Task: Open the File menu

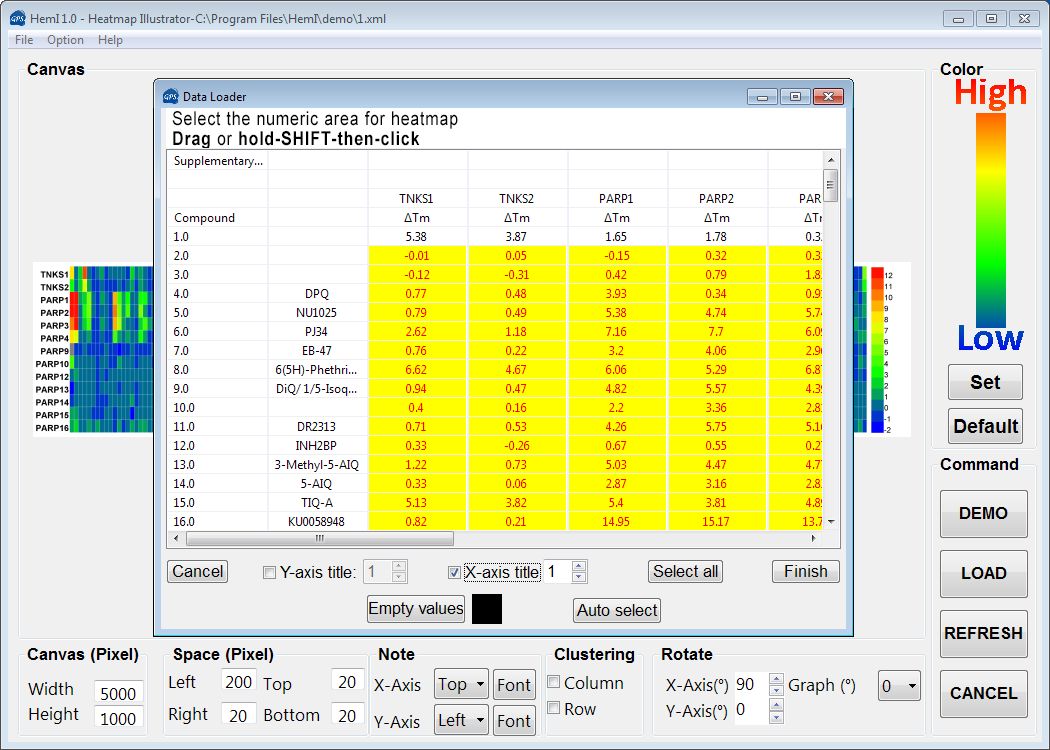Action: click(x=24, y=40)
